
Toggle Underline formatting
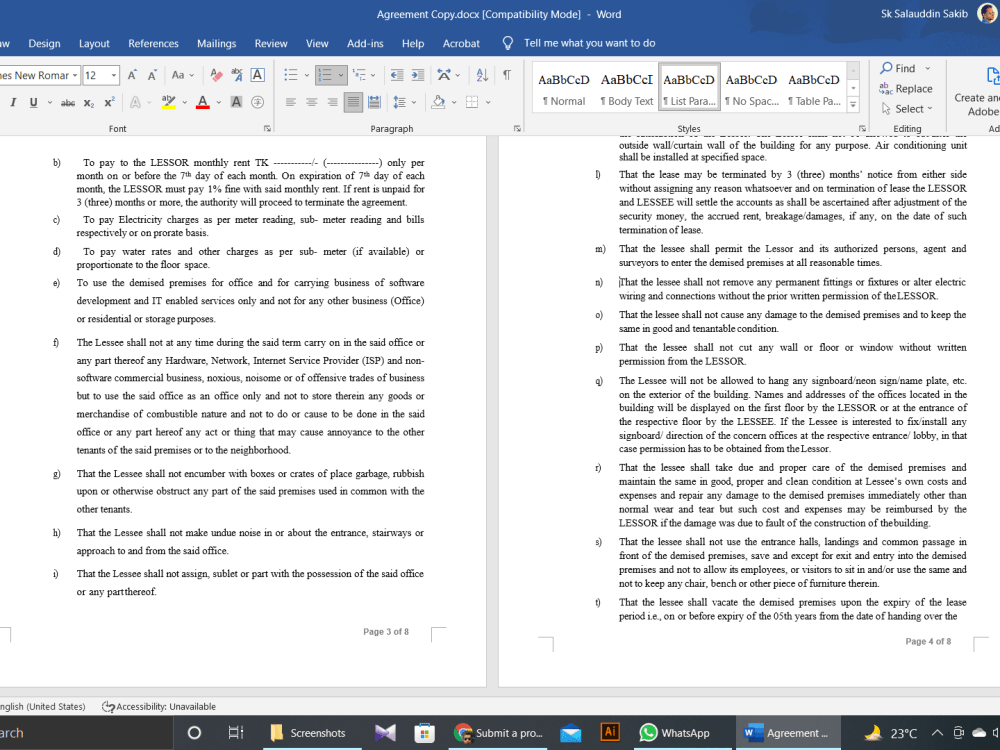33,102
